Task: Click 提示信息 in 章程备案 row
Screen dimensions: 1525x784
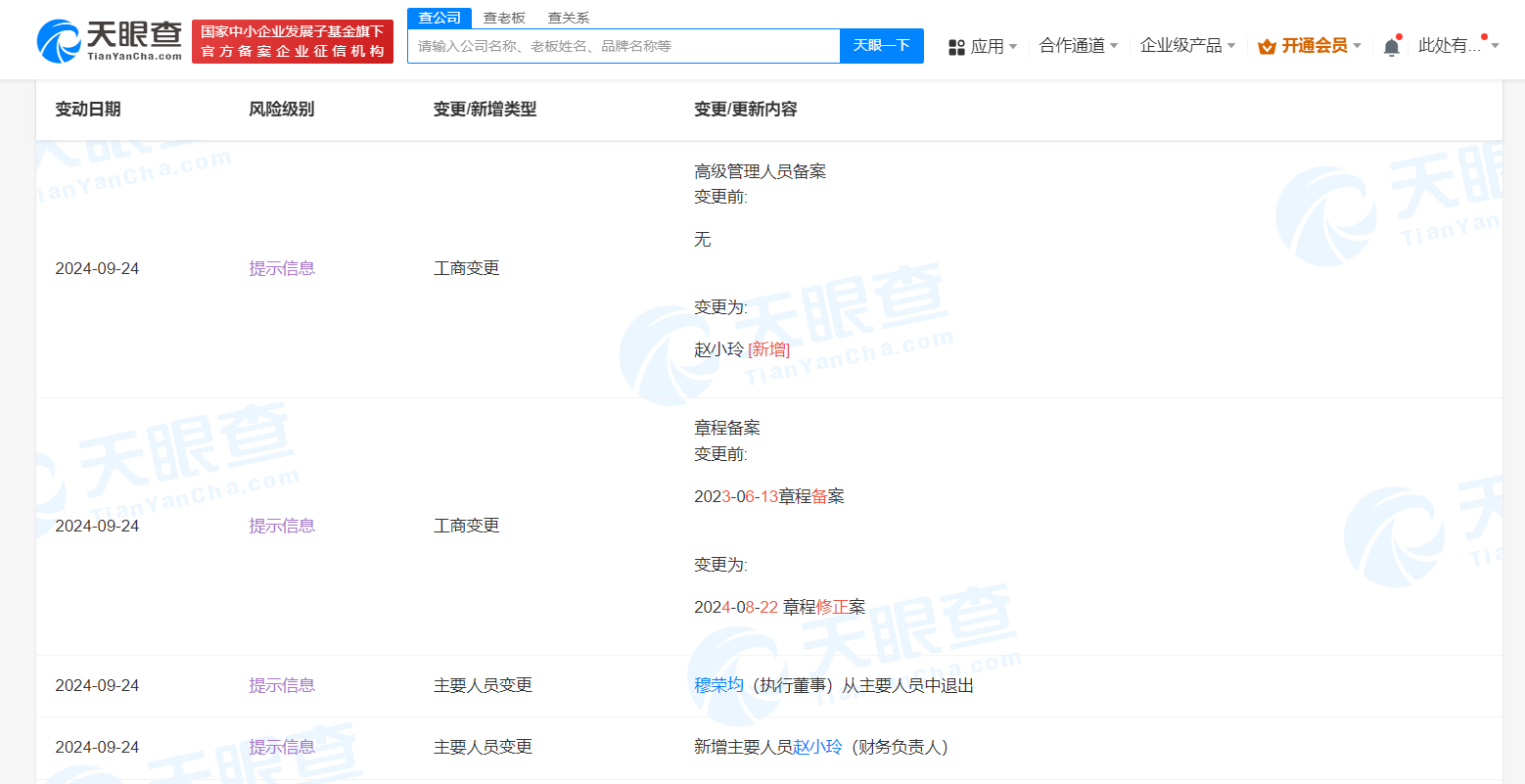Action: click(x=282, y=526)
